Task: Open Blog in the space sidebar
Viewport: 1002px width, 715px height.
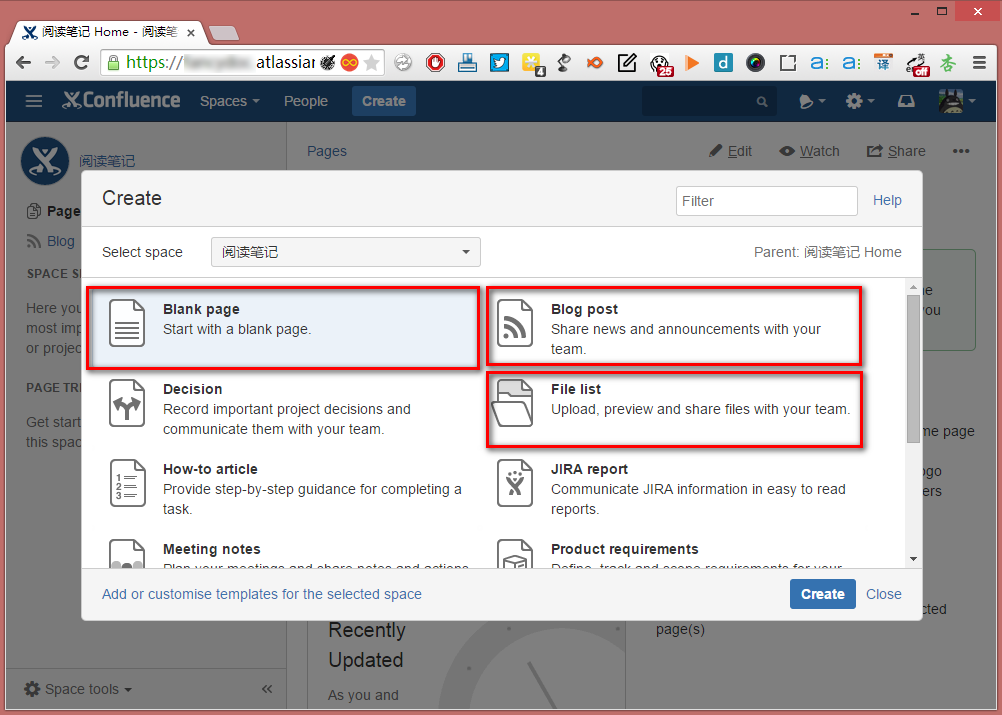Action: pos(51,241)
